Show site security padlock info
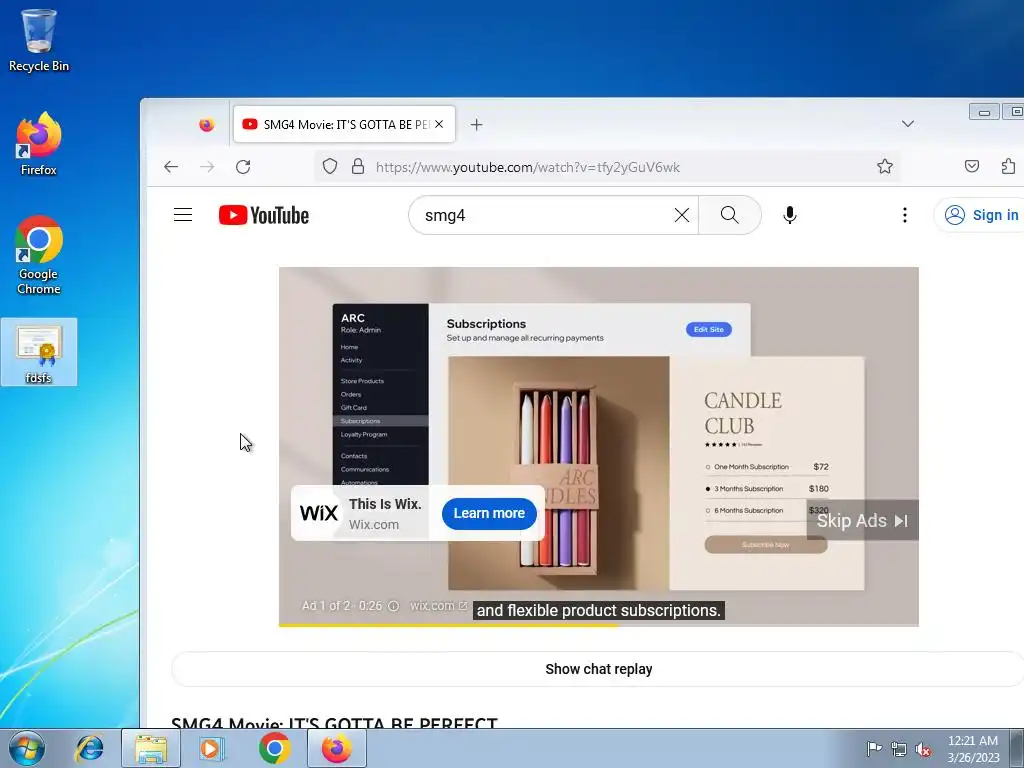Image resolution: width=1024 pixels, height=768 pixels. coord(358,167)
